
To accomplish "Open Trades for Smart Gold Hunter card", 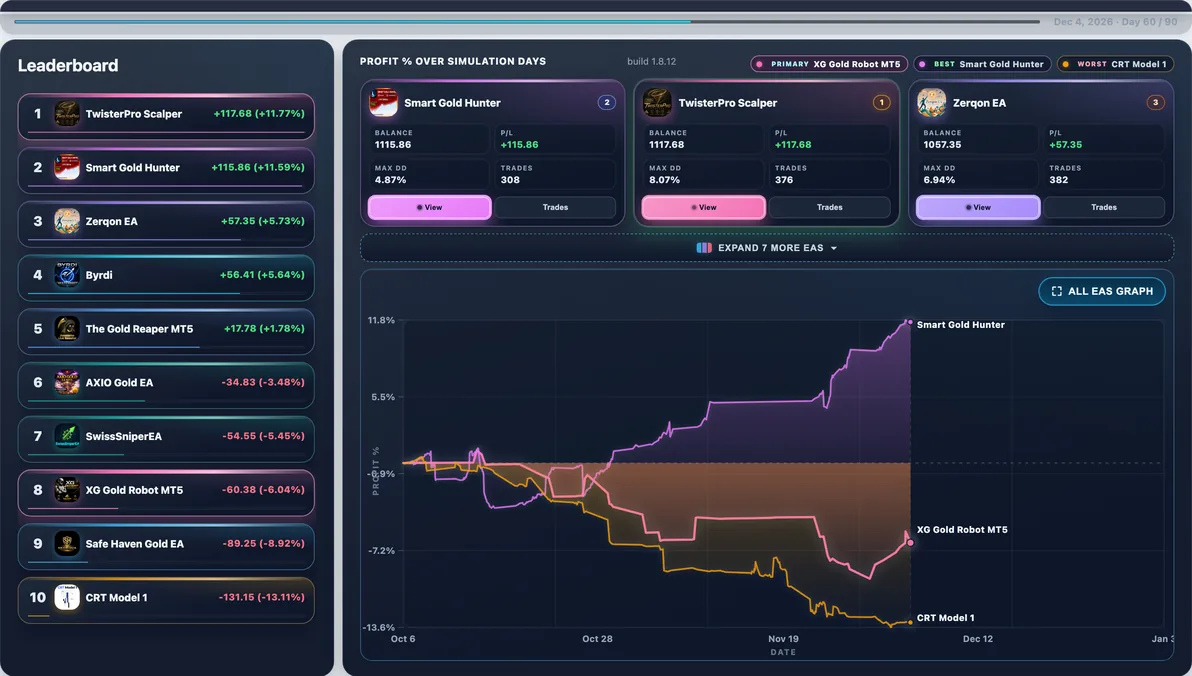I will (x=555, y=207).
